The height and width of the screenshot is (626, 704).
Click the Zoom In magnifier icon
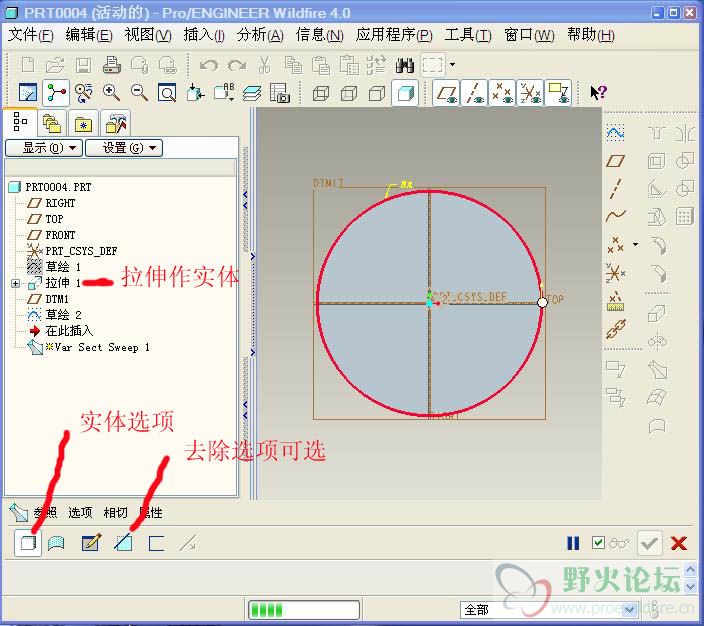[x=111, y=93]
